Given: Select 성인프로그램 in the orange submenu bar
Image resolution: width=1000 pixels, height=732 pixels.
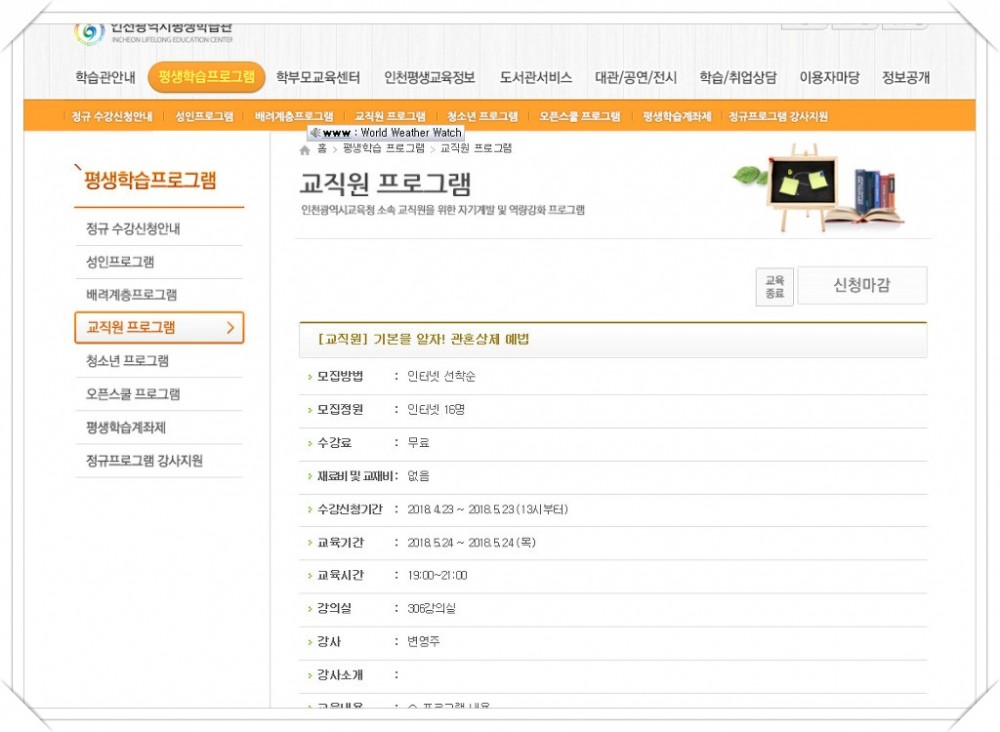Looking at the screenshot, I should coord(204,116).
